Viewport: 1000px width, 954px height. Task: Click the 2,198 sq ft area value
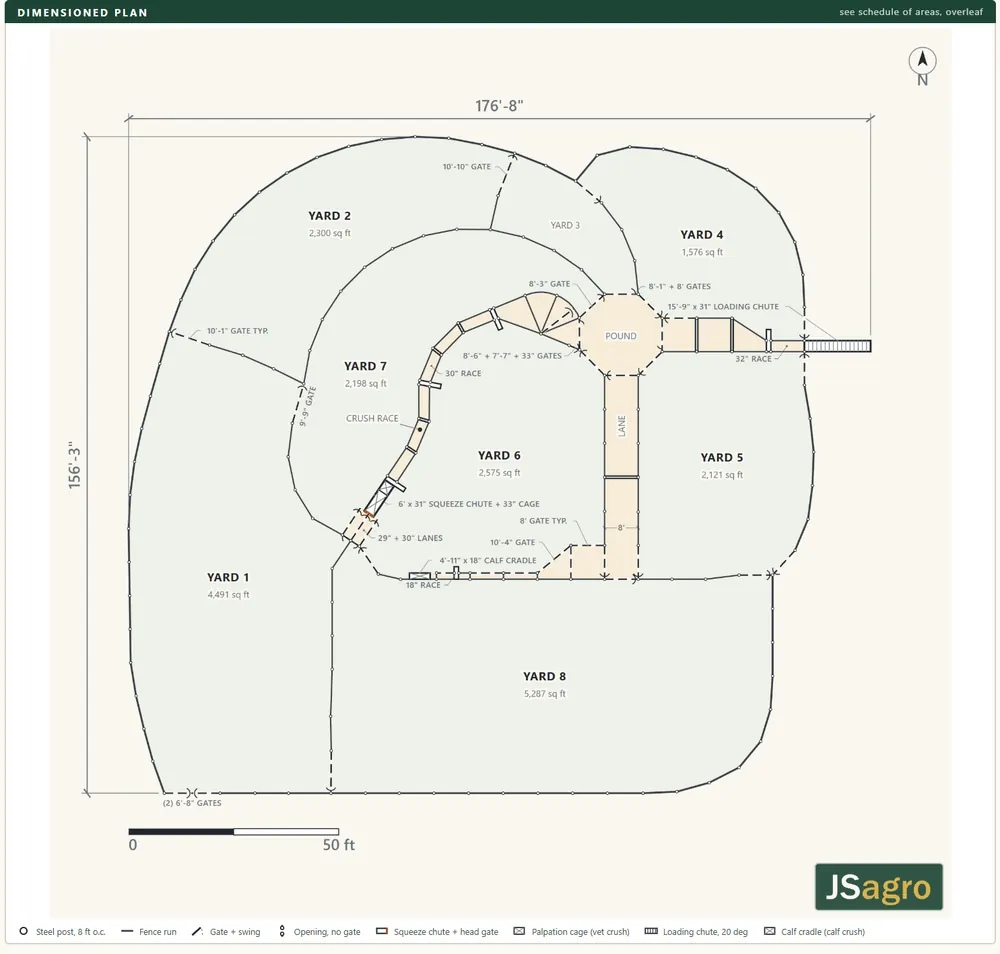click(x=365, y=383)
